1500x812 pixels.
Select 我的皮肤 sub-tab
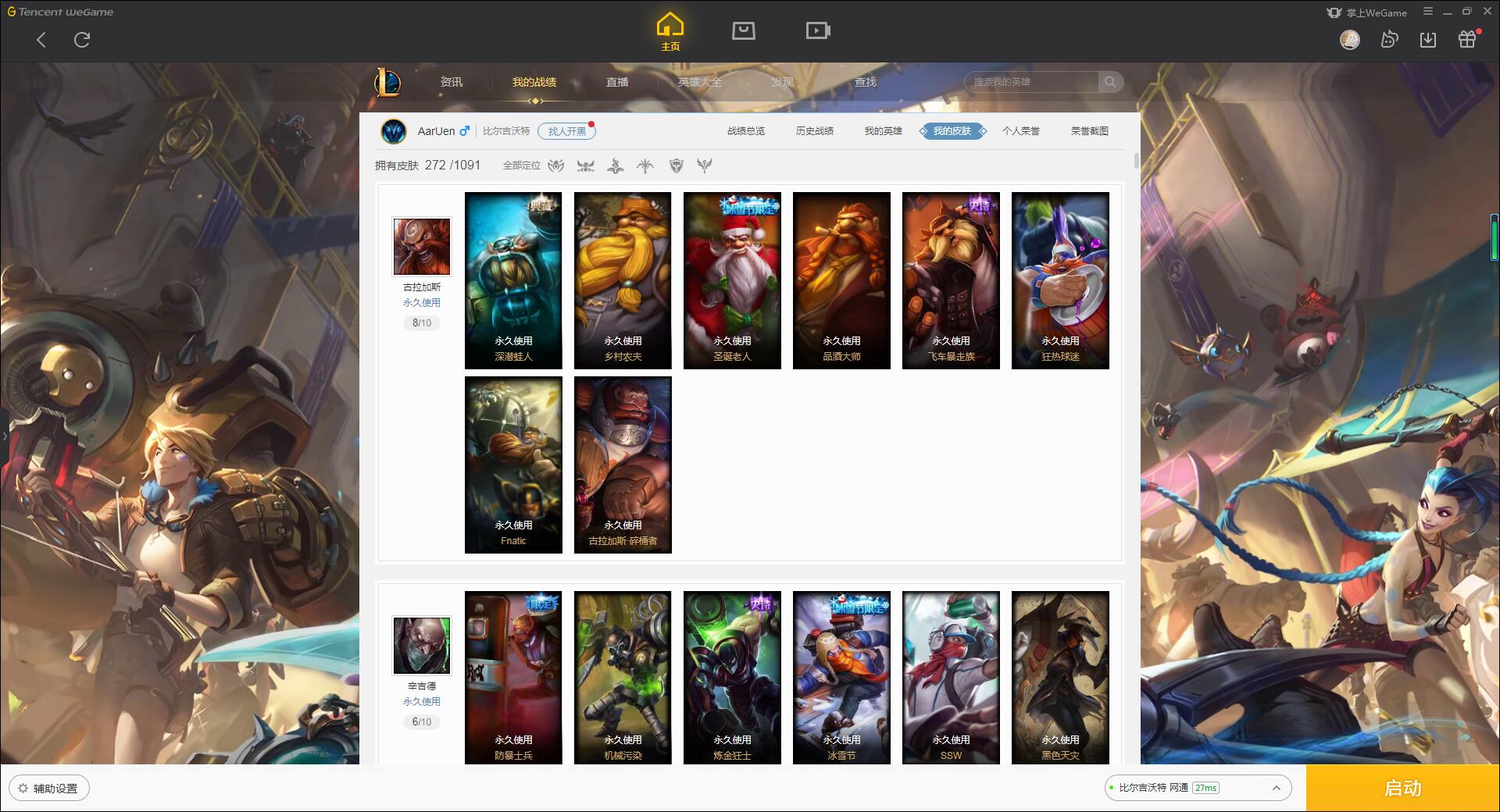(952, 131)
